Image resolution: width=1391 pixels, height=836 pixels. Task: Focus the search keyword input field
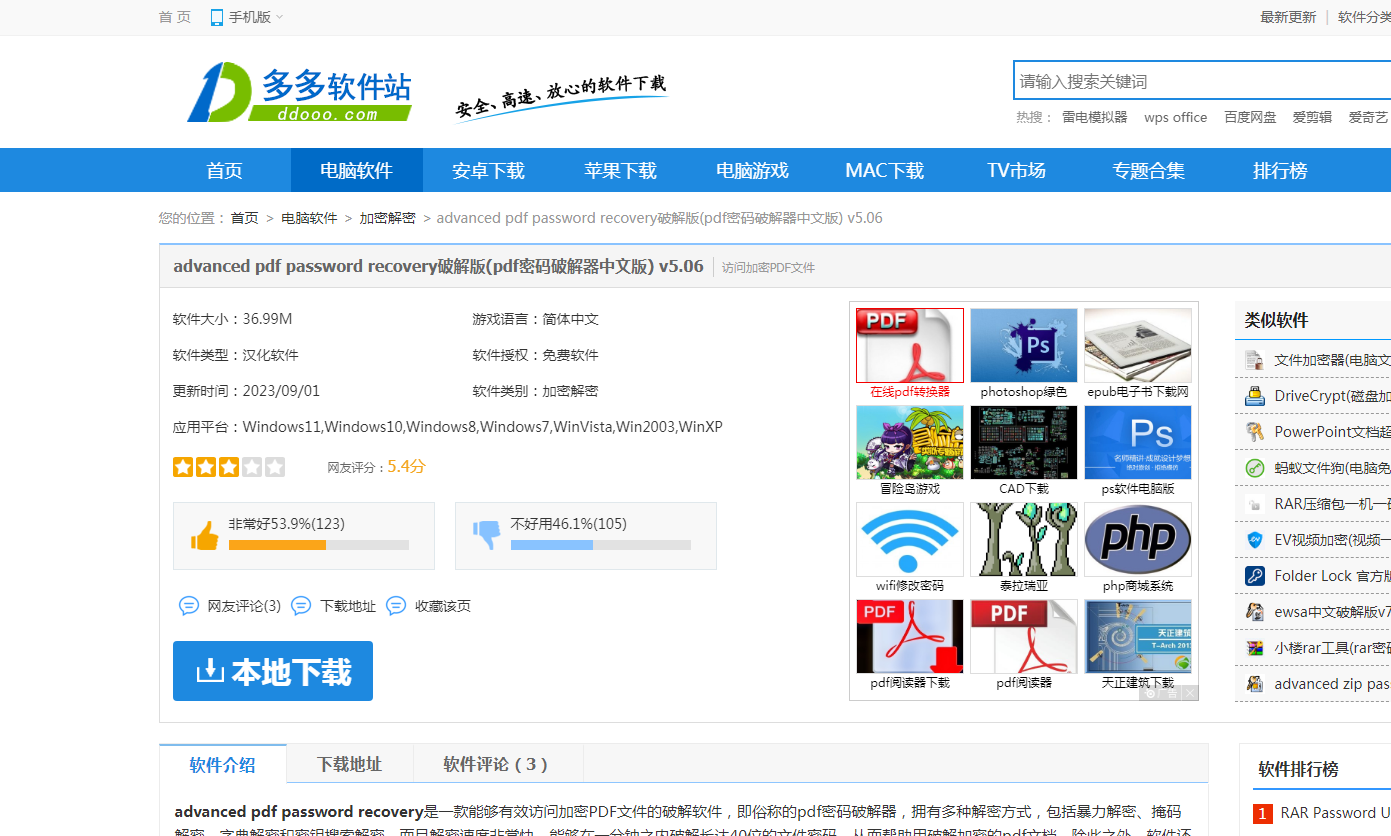1203,81
